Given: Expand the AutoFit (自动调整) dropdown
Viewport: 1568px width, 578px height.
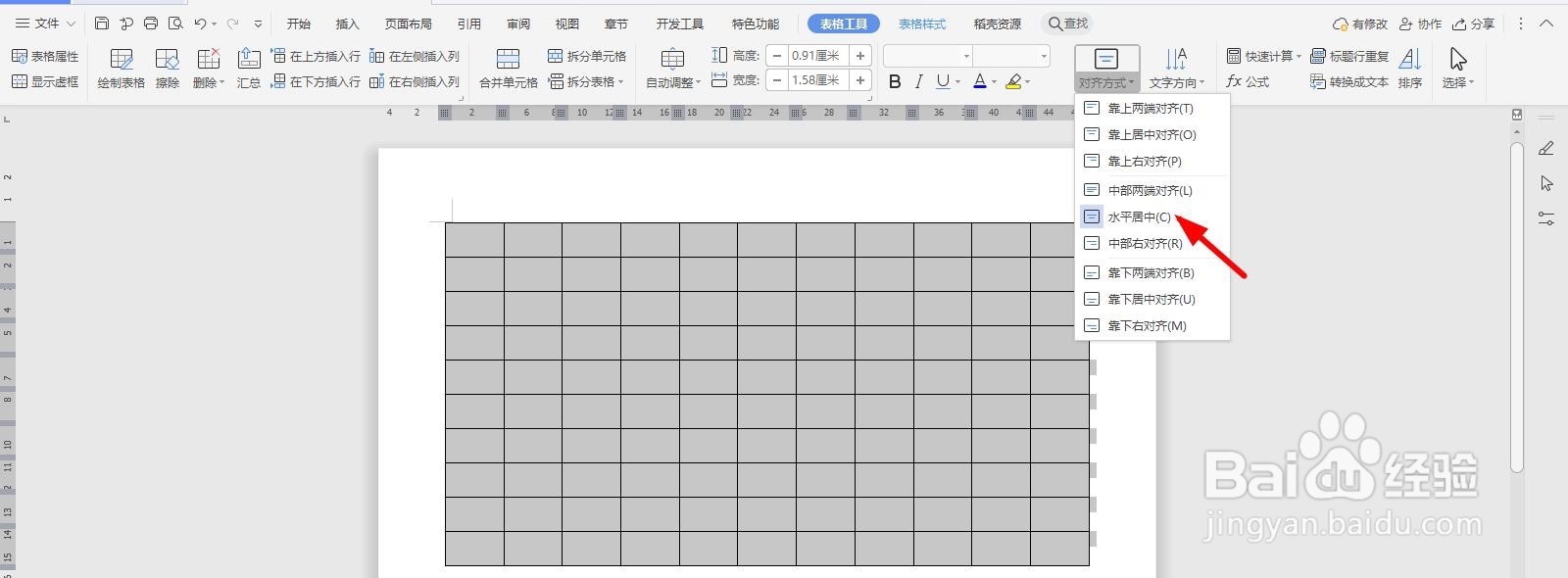Looking at the screenshot, I should pyautogui.click(x=673, y=83).
